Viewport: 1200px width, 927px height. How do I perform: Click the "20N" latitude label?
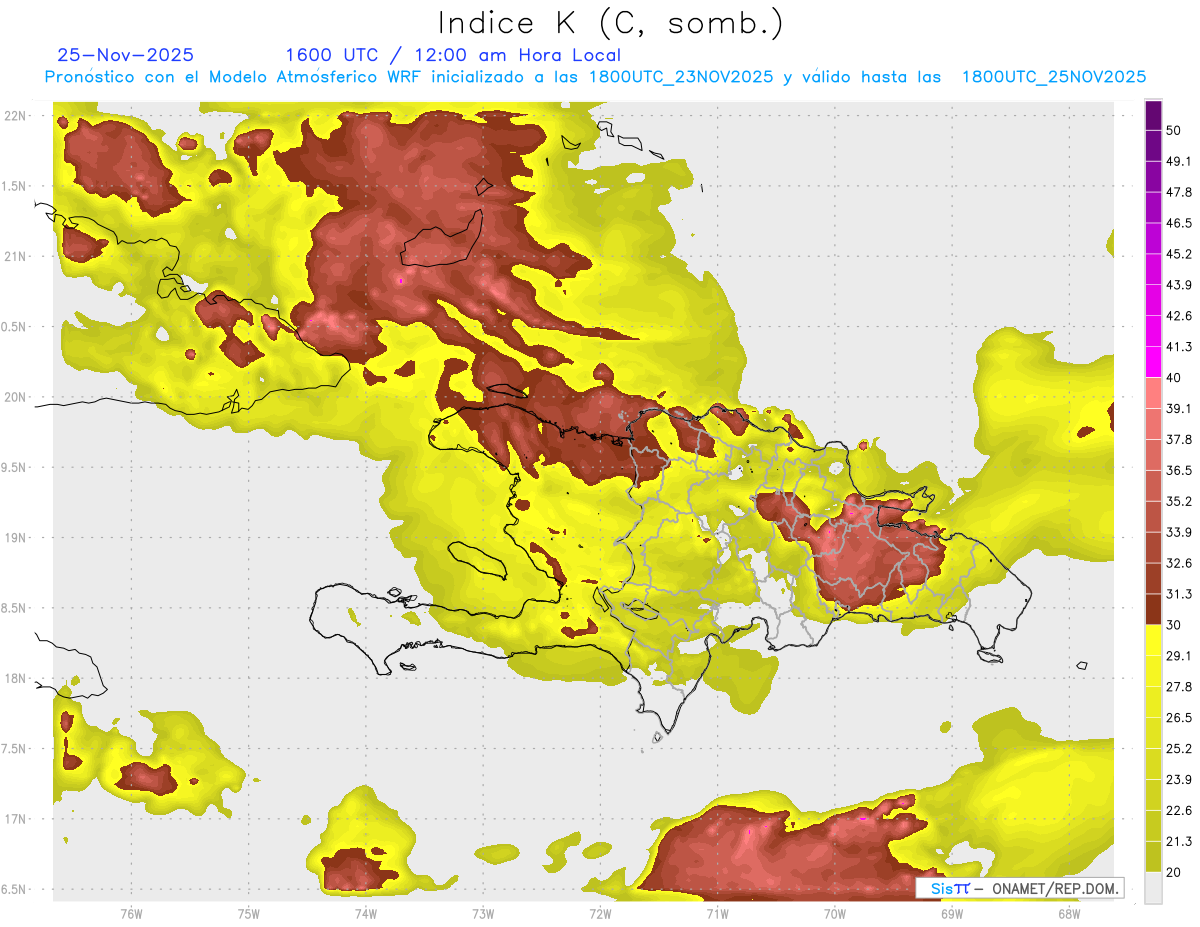coord(15,397)
